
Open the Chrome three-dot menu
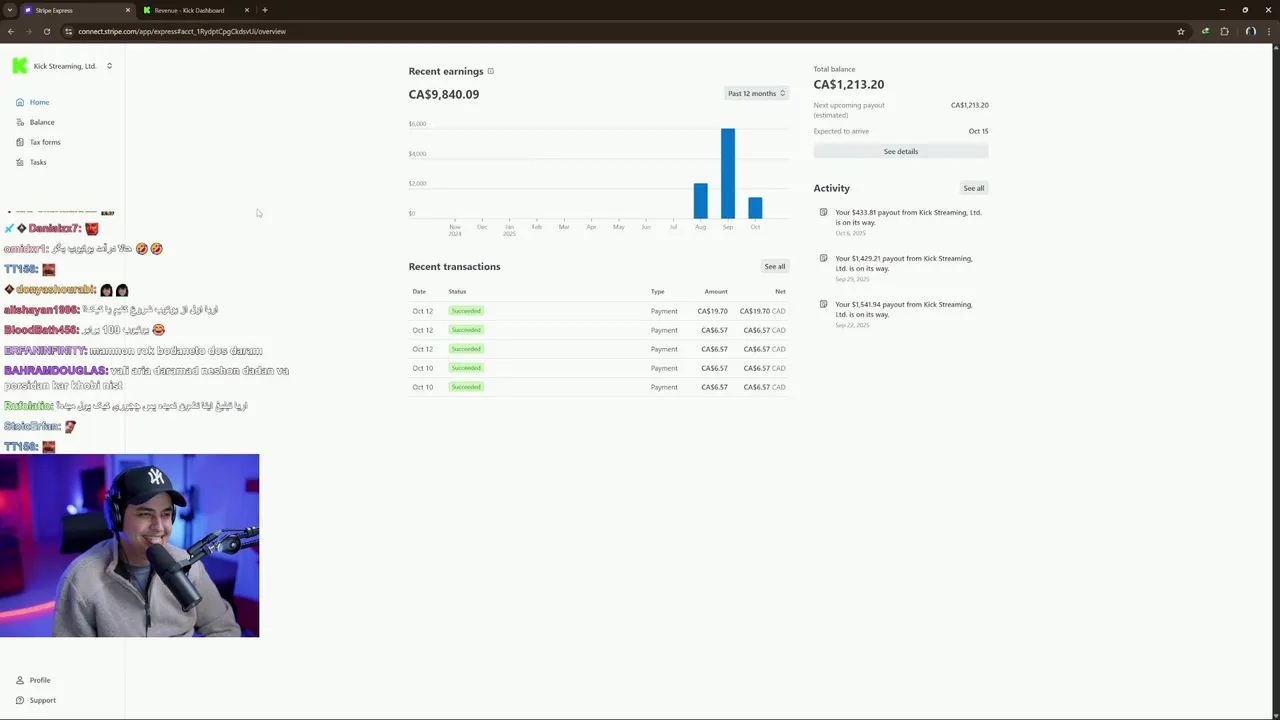coord(1270,31)
